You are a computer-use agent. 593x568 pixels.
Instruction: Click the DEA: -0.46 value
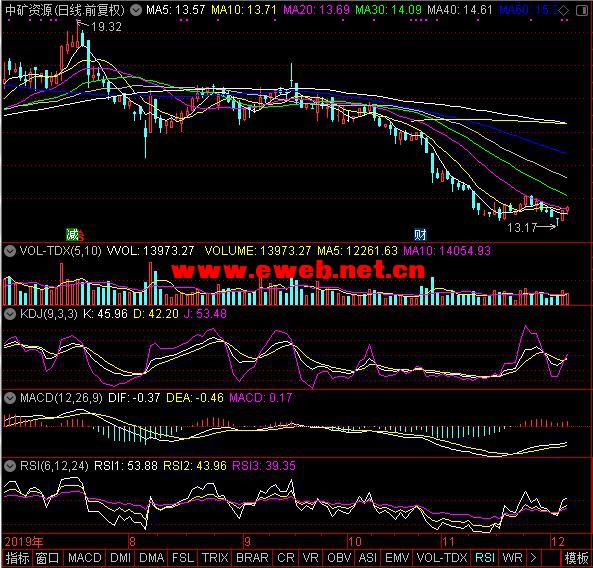[195, 397]
